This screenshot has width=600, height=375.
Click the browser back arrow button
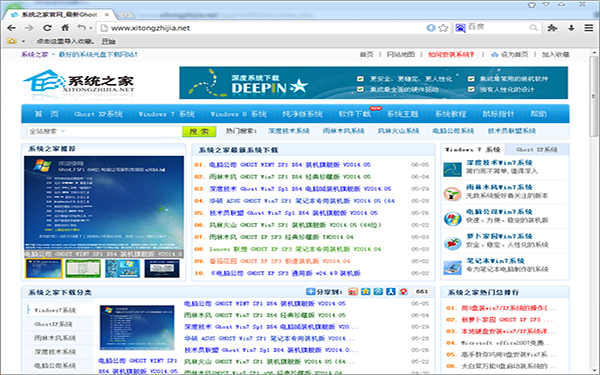[x=11, y=28]
